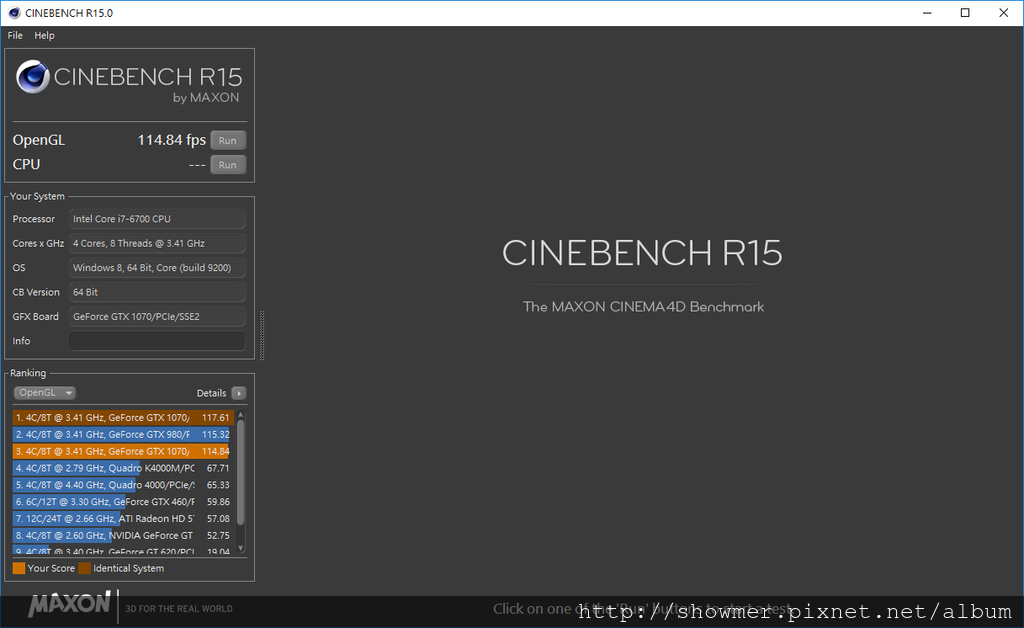Open the File menu
The image size is (1024, 628).
click(15, 35)
